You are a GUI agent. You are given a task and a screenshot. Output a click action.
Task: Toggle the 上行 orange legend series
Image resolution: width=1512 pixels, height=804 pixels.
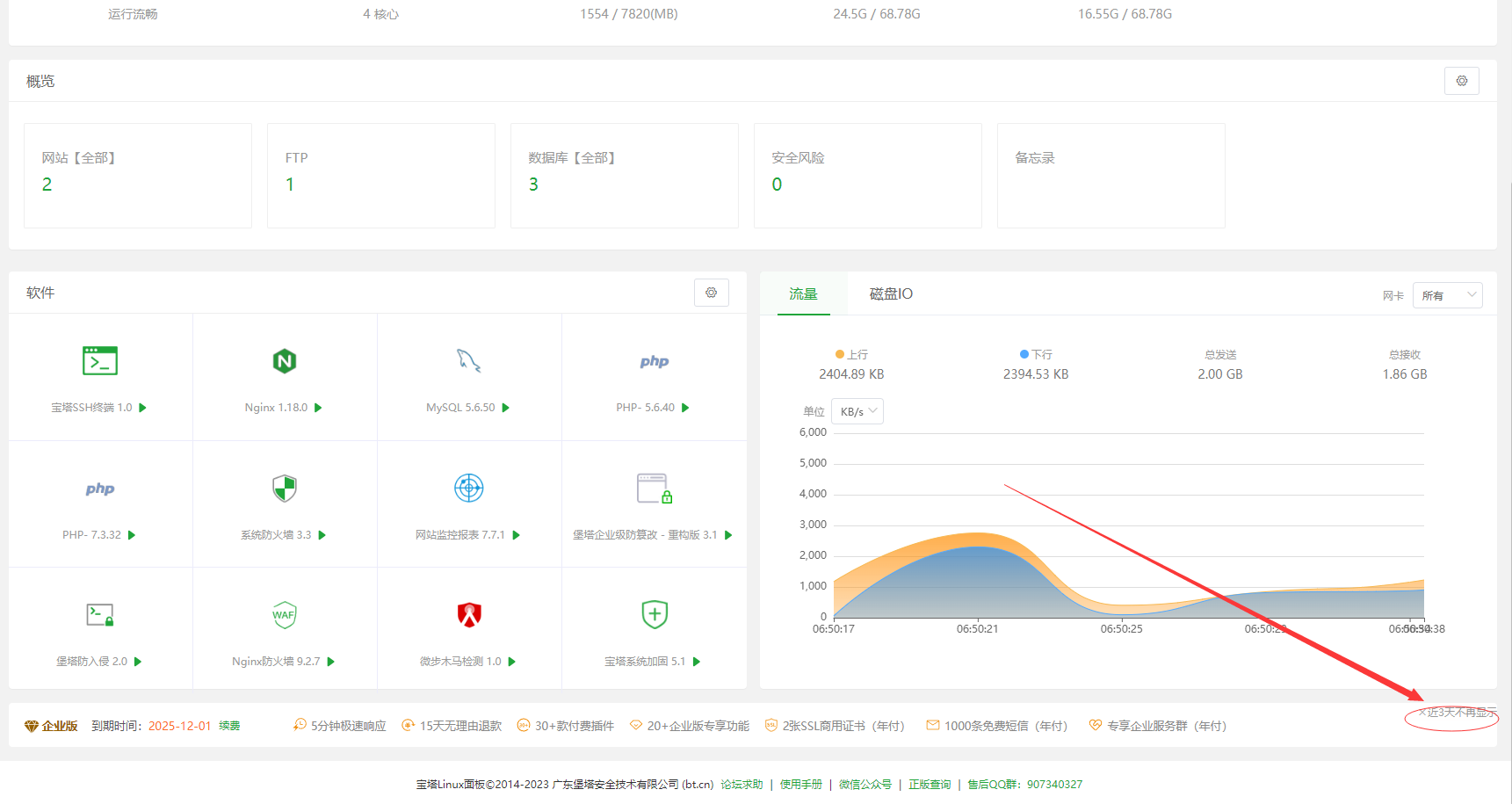(851, 354)
